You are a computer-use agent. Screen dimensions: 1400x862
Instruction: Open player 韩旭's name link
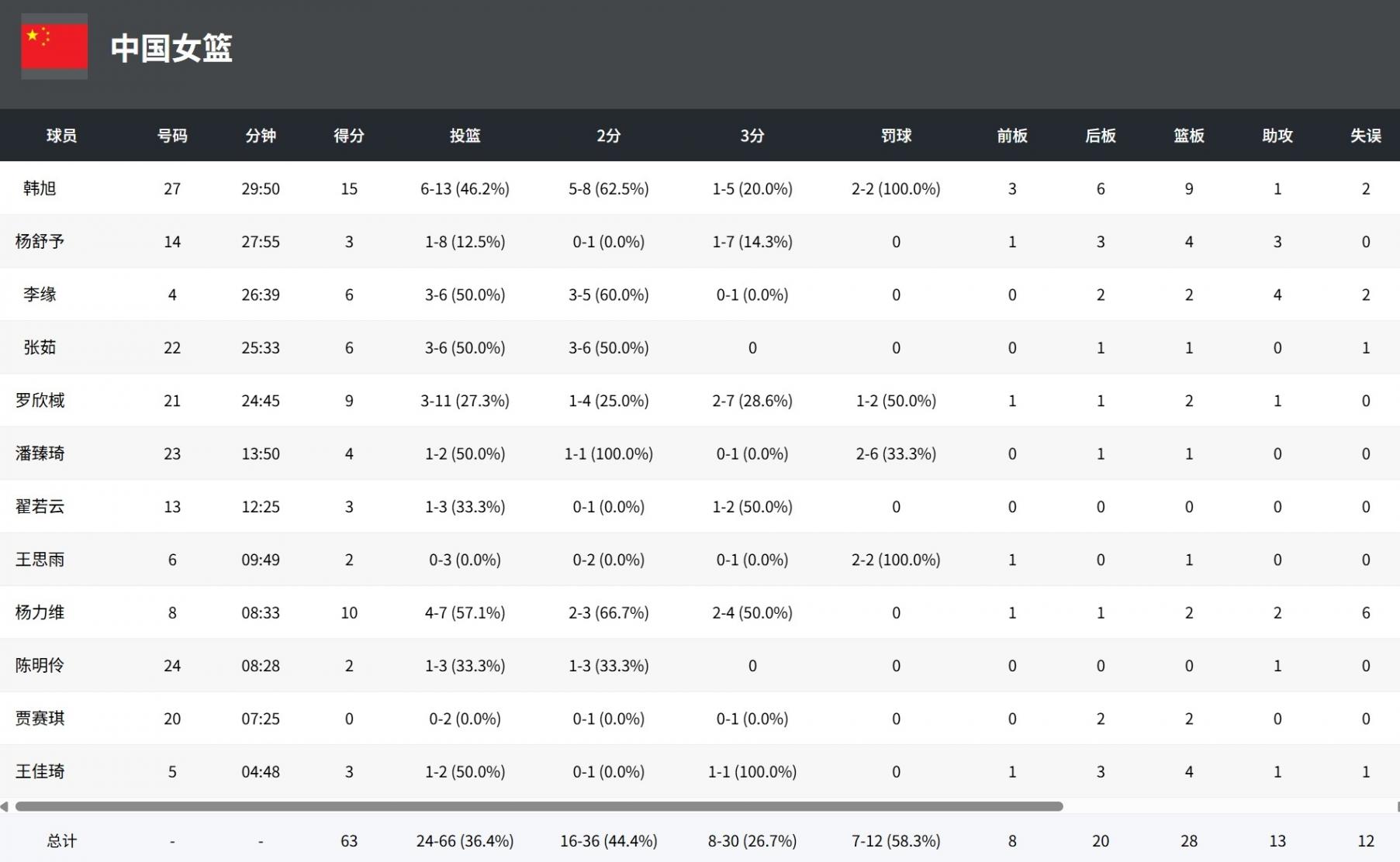click(40, 188)
